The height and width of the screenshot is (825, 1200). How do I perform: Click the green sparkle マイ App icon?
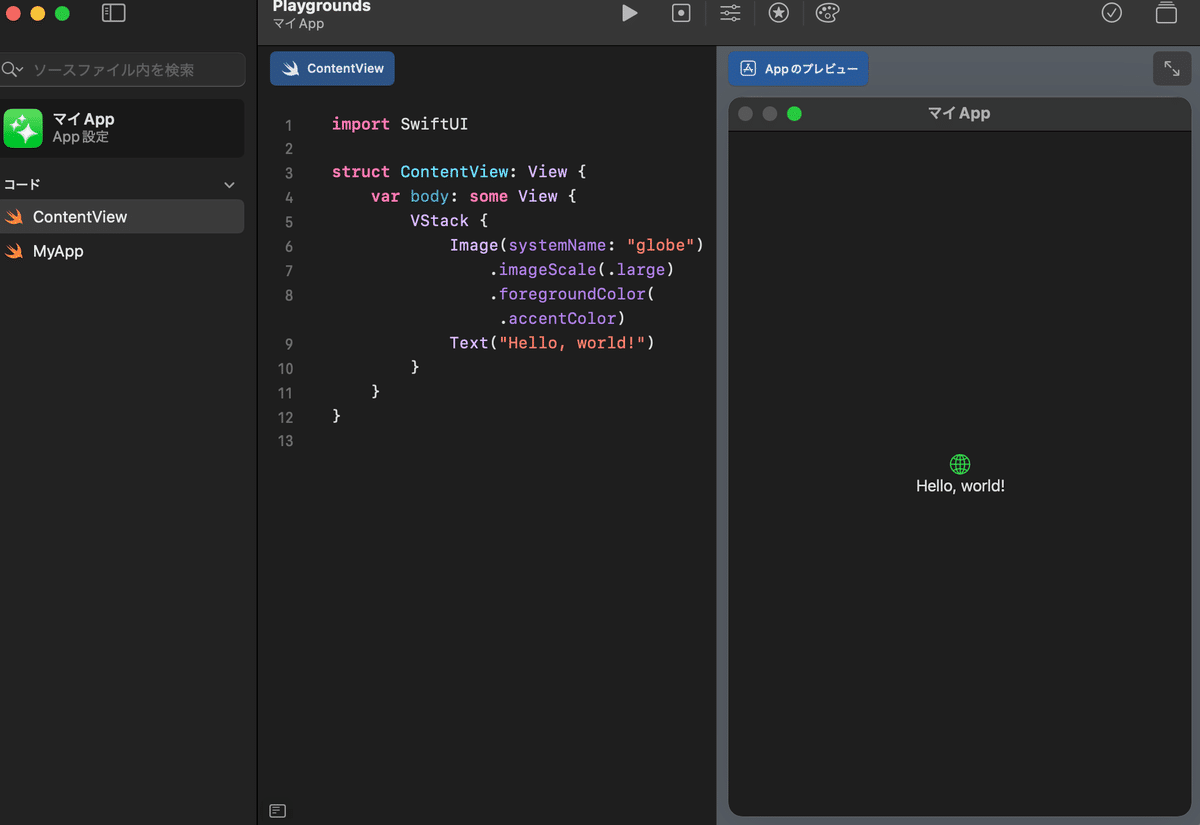tap(23, 128)
